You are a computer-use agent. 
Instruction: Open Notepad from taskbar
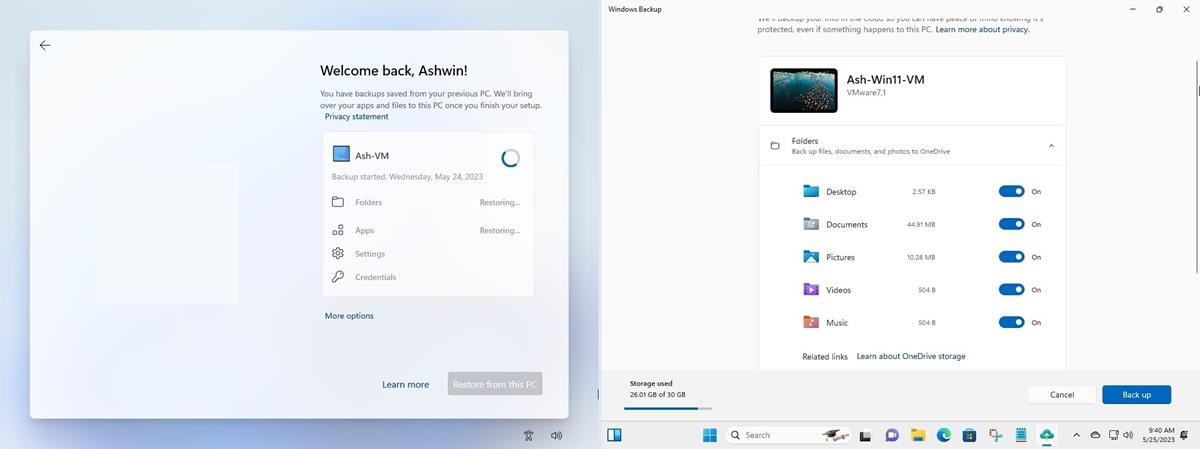point(1021,435)
